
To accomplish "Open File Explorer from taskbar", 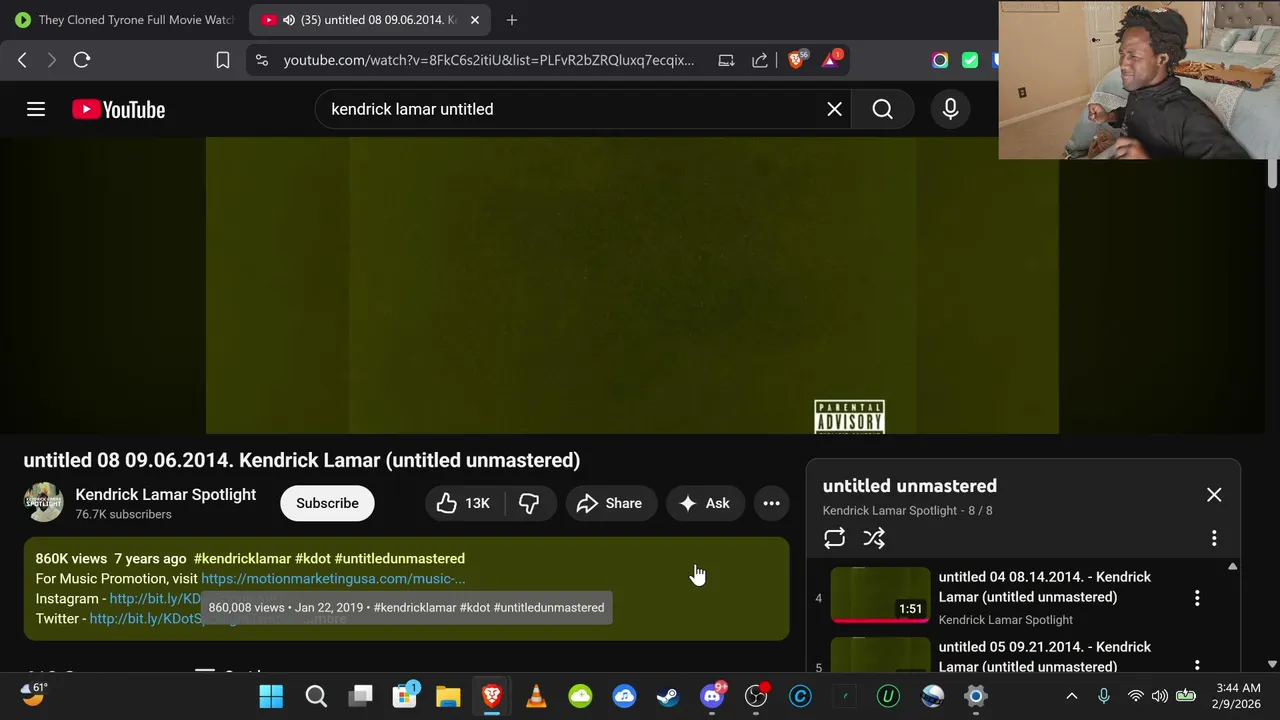I will [x=448, y=696].
